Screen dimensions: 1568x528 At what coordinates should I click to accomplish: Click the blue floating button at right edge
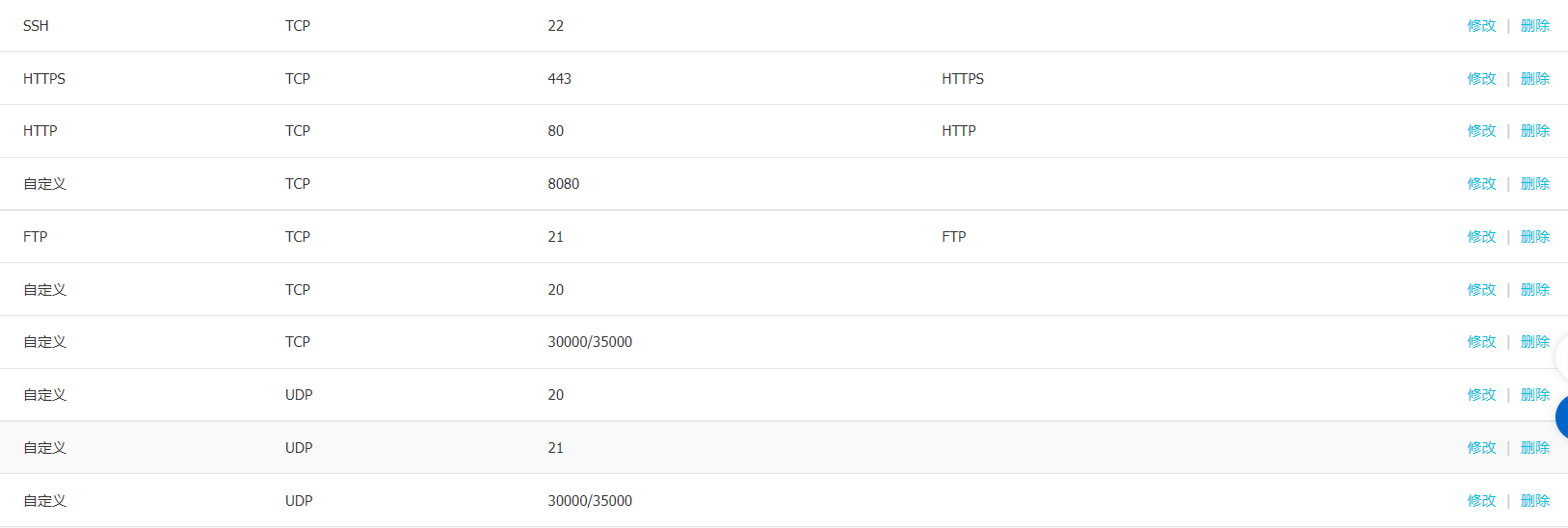tap(1562, 417)
